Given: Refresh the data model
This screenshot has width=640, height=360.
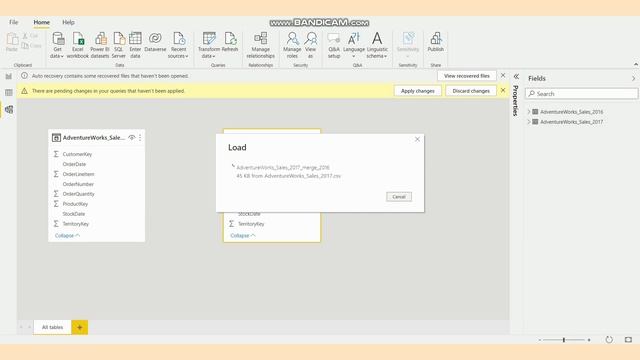Looking at the screenshot, I should [230, 42].
